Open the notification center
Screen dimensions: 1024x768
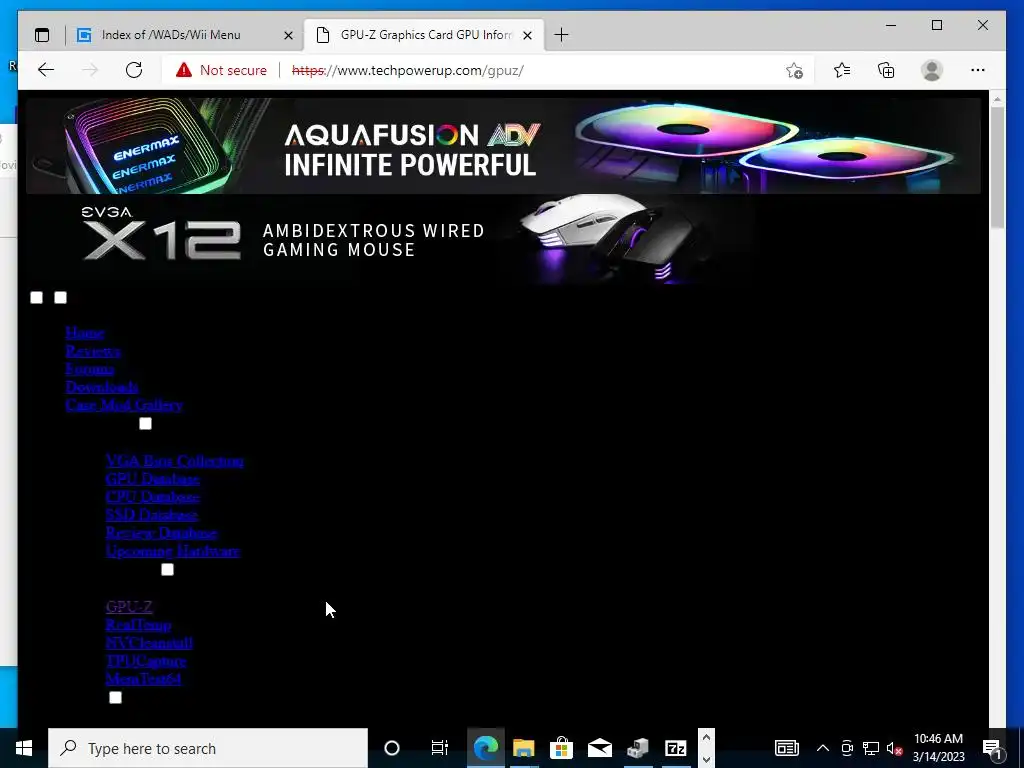993,748
